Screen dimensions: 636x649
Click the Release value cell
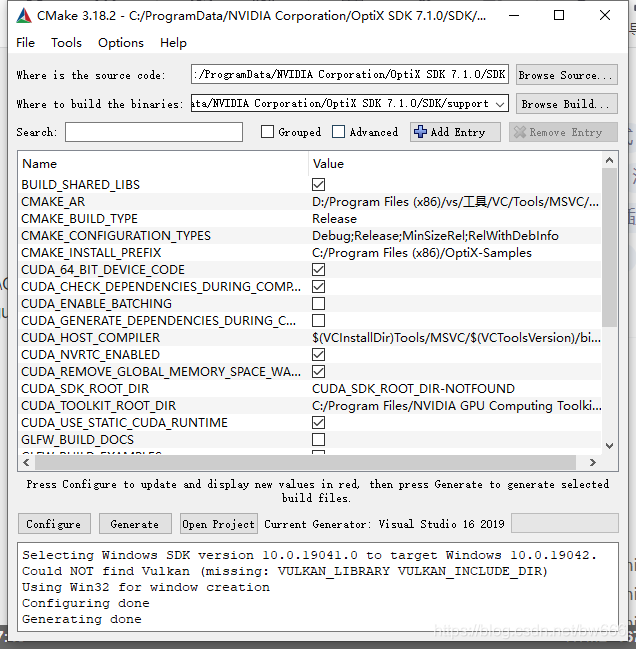pyautogui.click(x=334, y=219)
